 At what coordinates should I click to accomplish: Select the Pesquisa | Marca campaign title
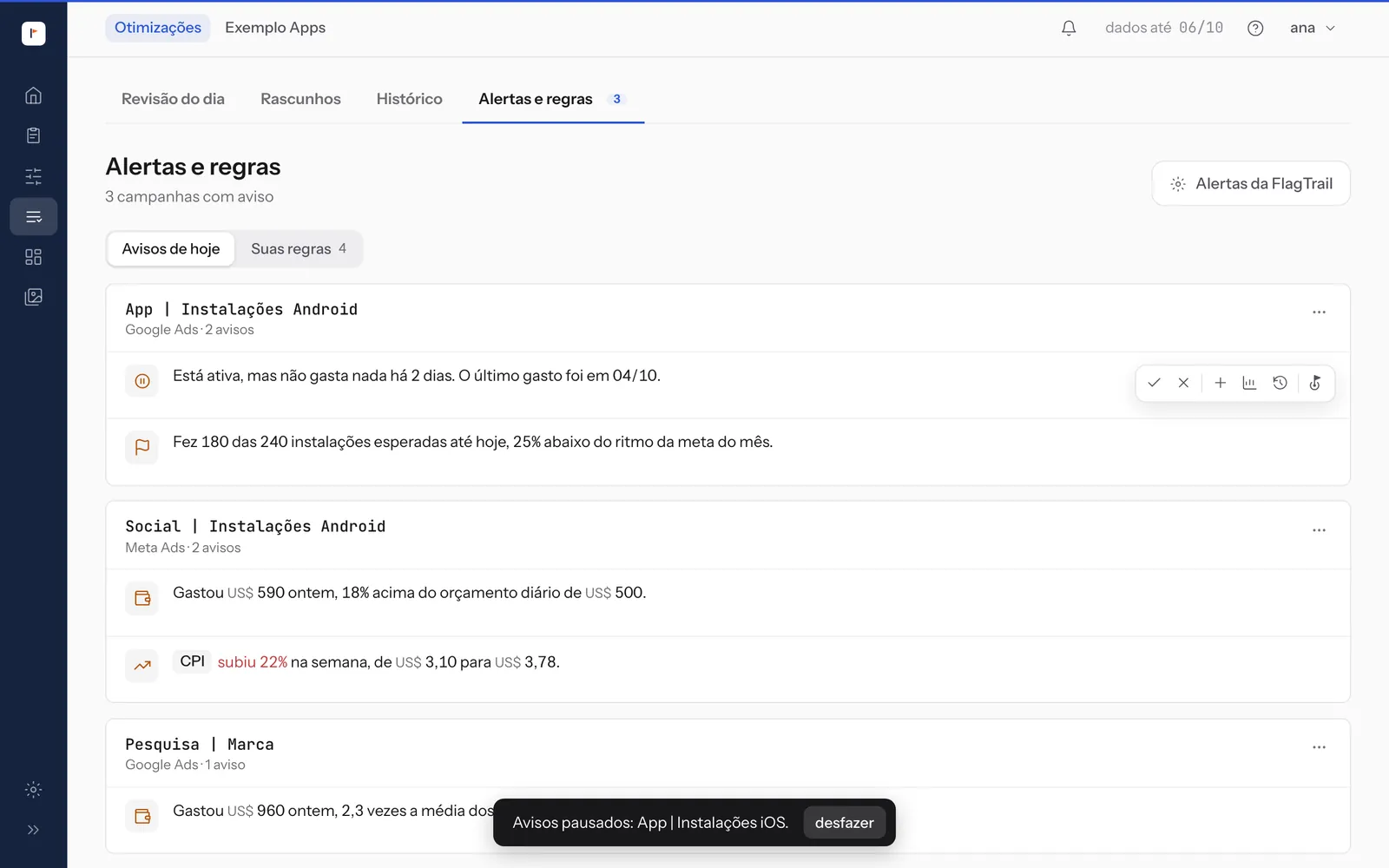[x=200, y=745]
